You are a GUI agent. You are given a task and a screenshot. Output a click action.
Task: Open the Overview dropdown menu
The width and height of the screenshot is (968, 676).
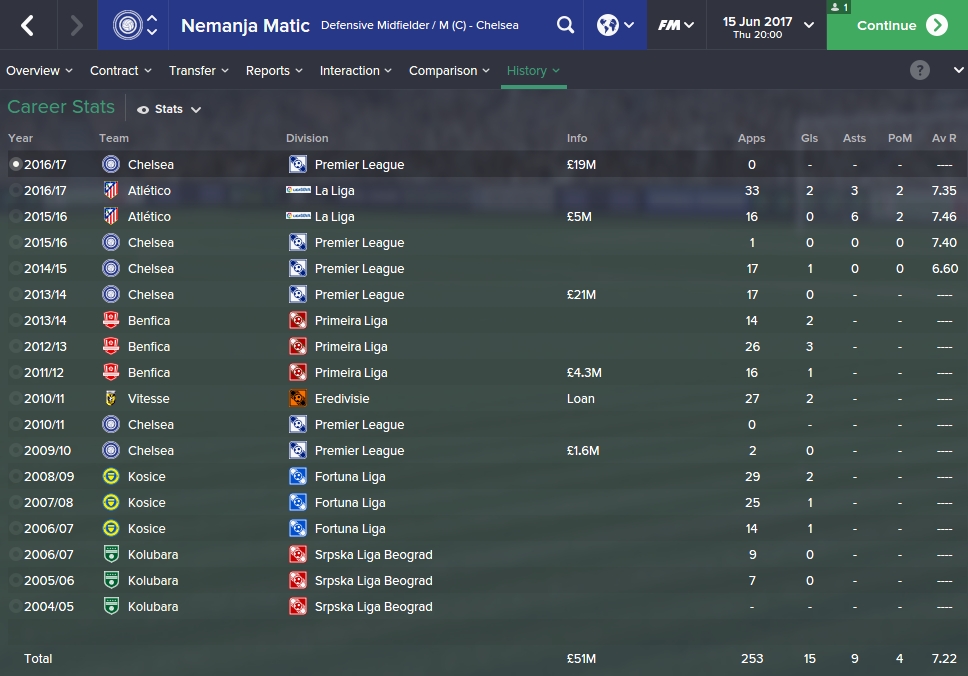point(39,71)
